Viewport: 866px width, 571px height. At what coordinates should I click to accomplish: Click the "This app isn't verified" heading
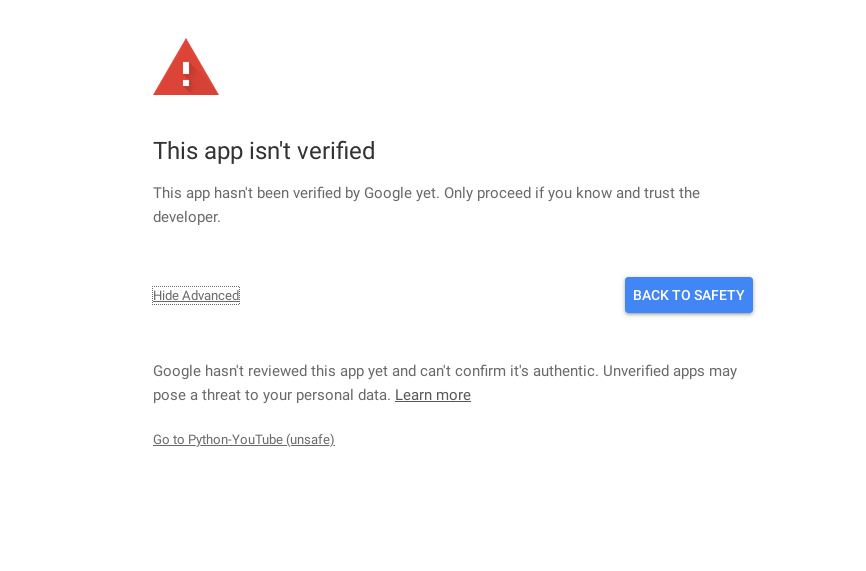(264, 151)
